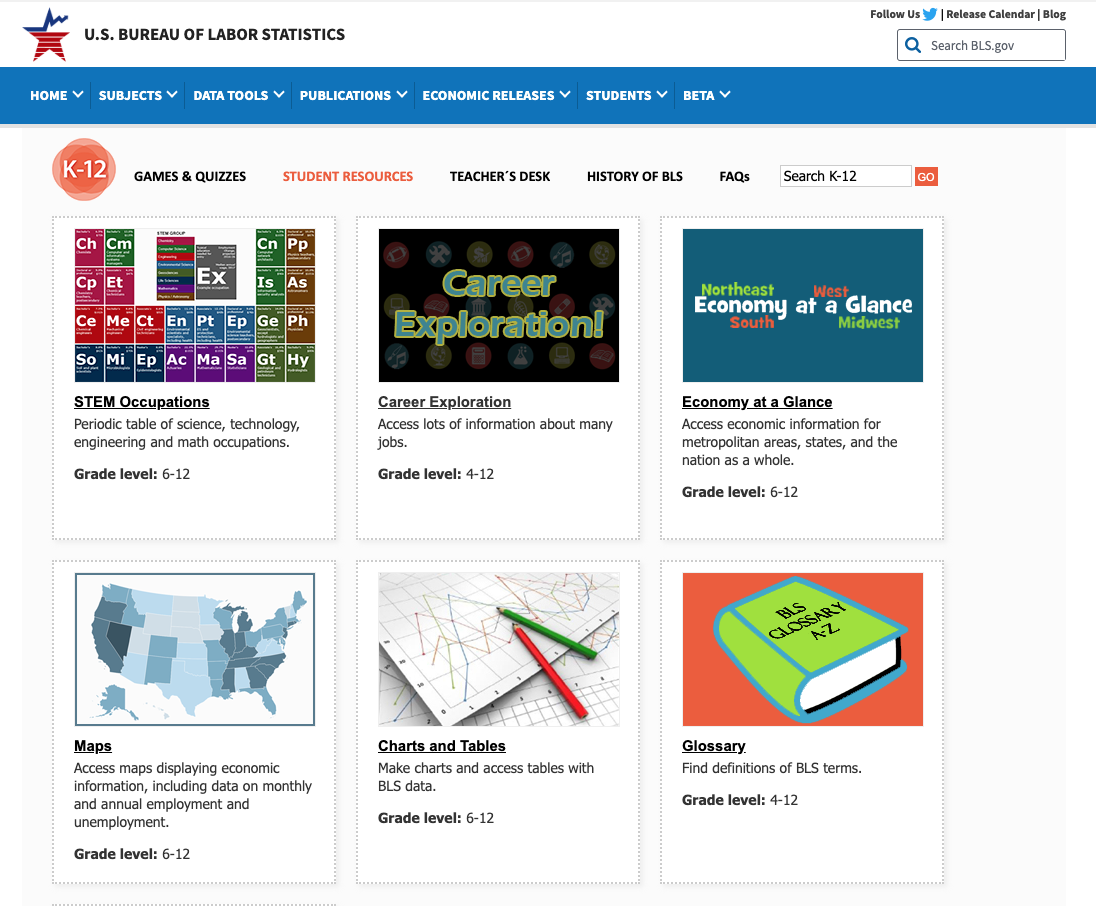
Task: Click inside the Search K-12 field
Action: coord(845,176)
